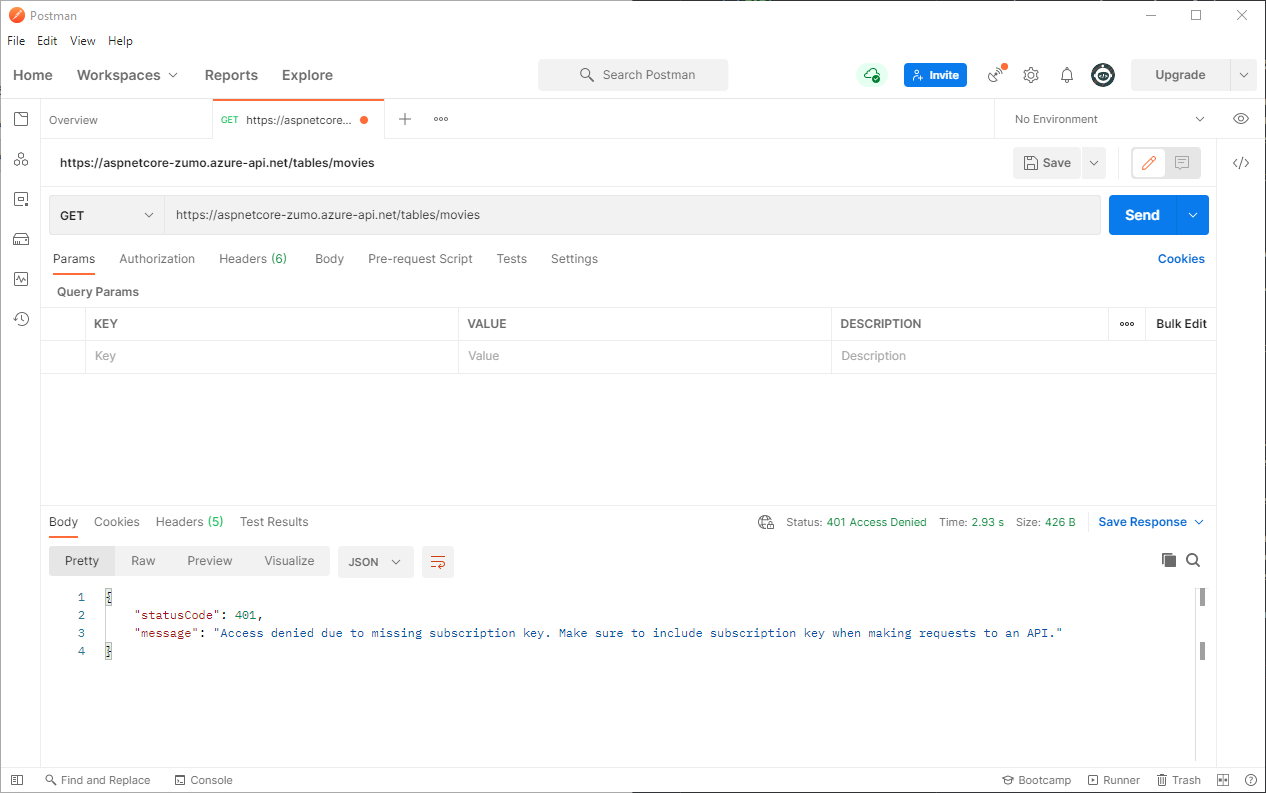
Task: Open the Edit menu
Action: 47,41
